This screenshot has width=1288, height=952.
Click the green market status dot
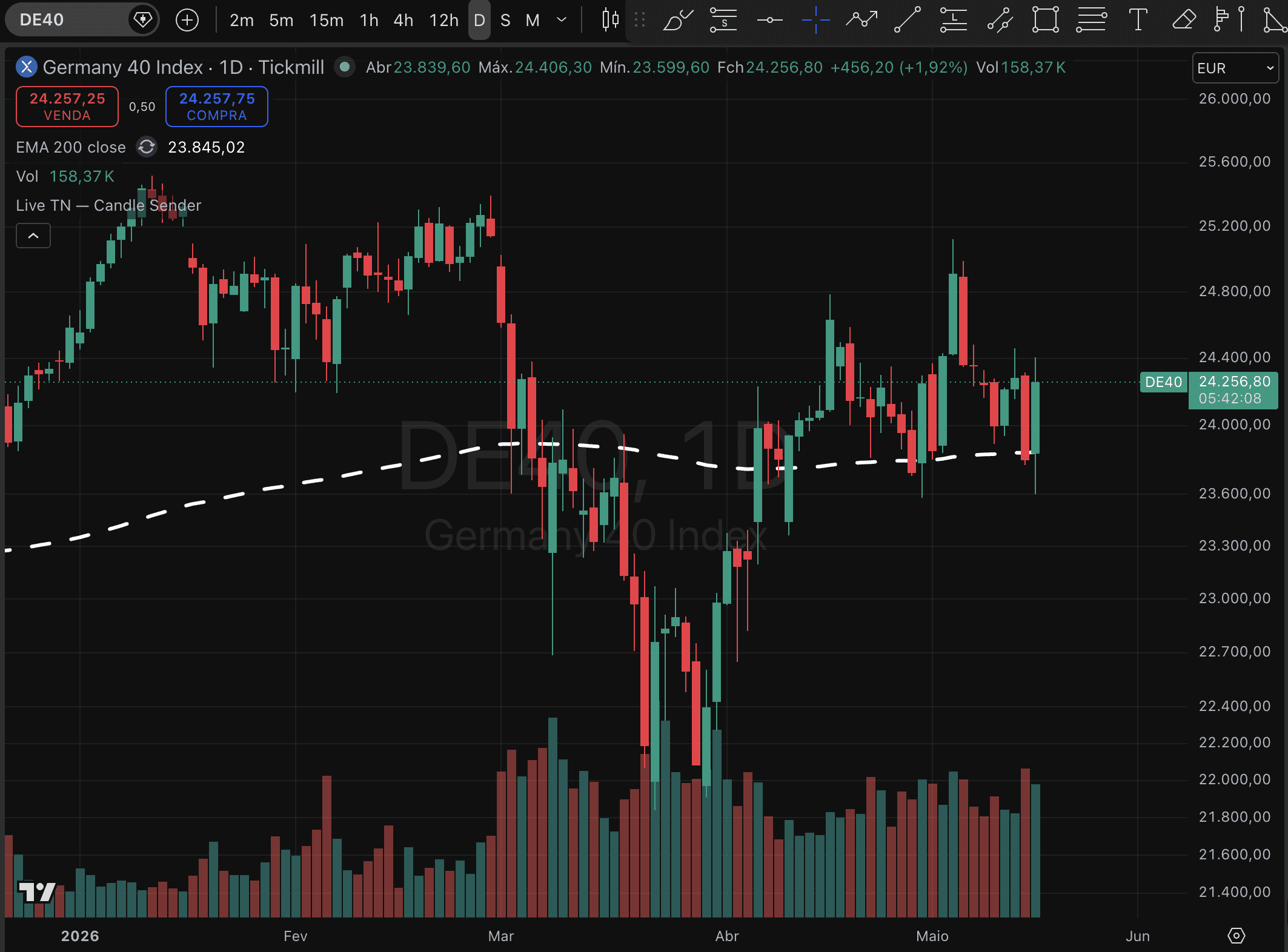click(345, 67)
